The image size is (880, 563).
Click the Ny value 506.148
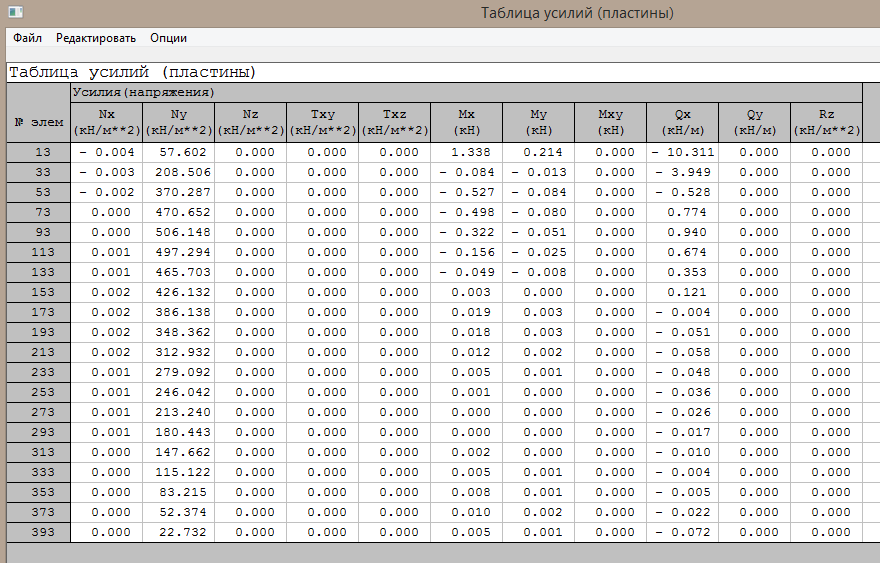coord(178,232)
